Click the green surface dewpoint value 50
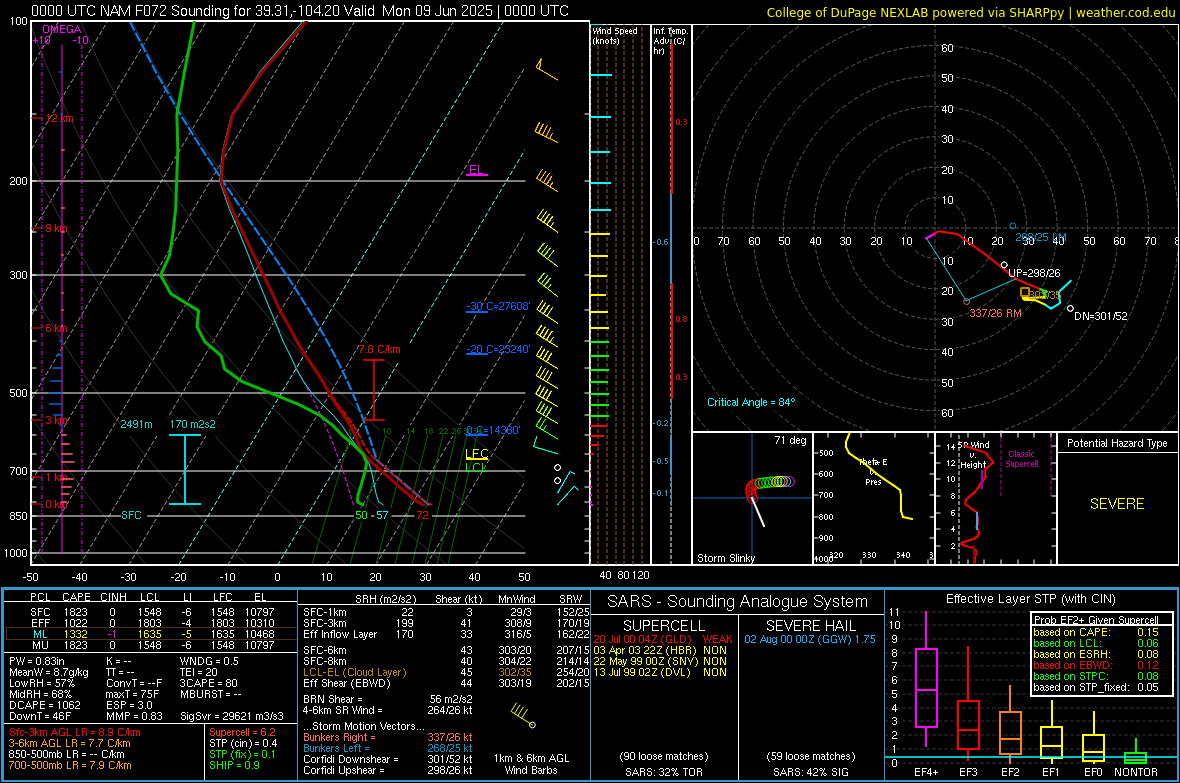This screenshot has width=1180, height=783. 361,515
